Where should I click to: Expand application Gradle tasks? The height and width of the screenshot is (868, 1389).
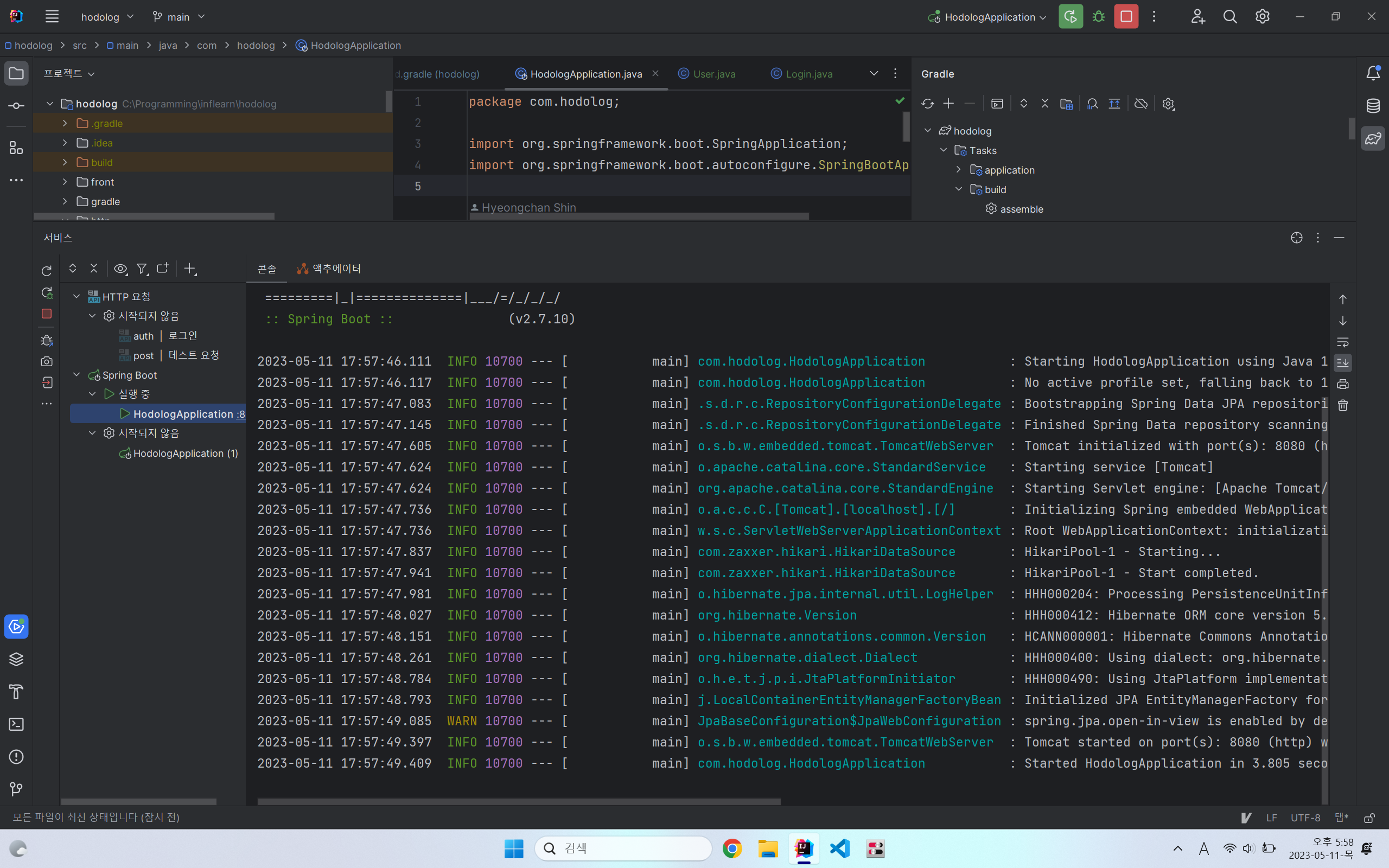(959, 170)
